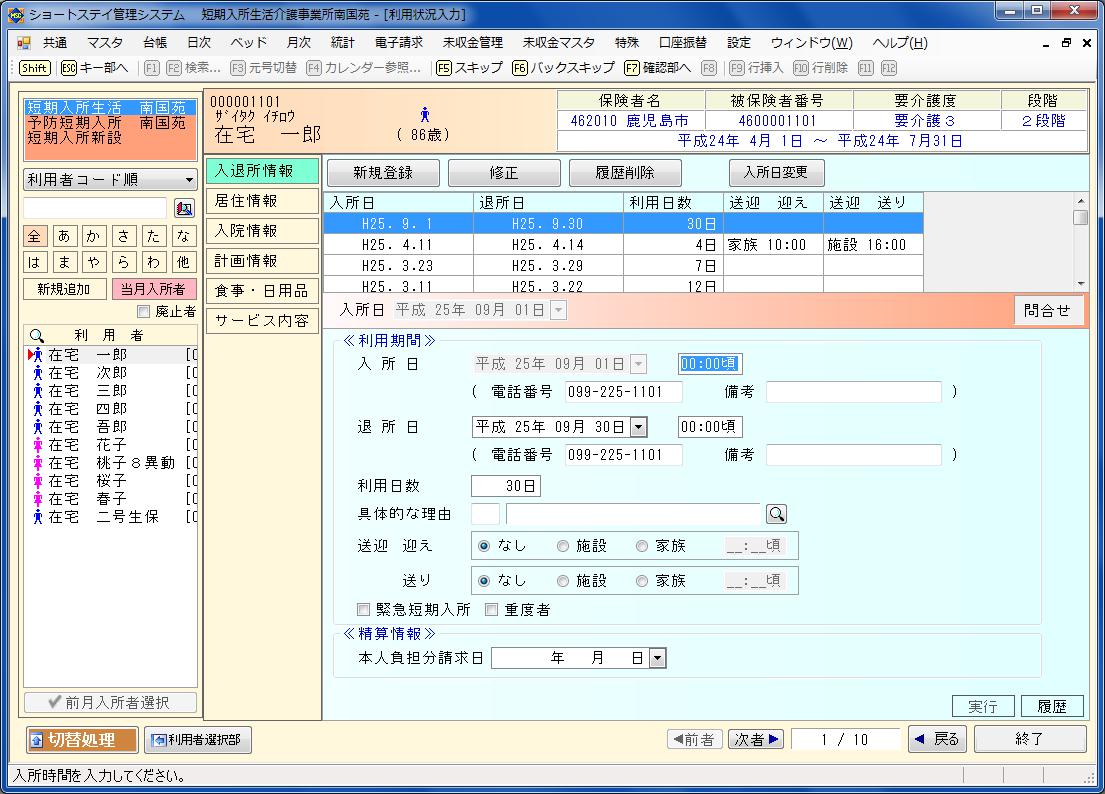The image size is (1105, 794).
Task: Click the user search icon beside the search box
Action: coord(184,208)
